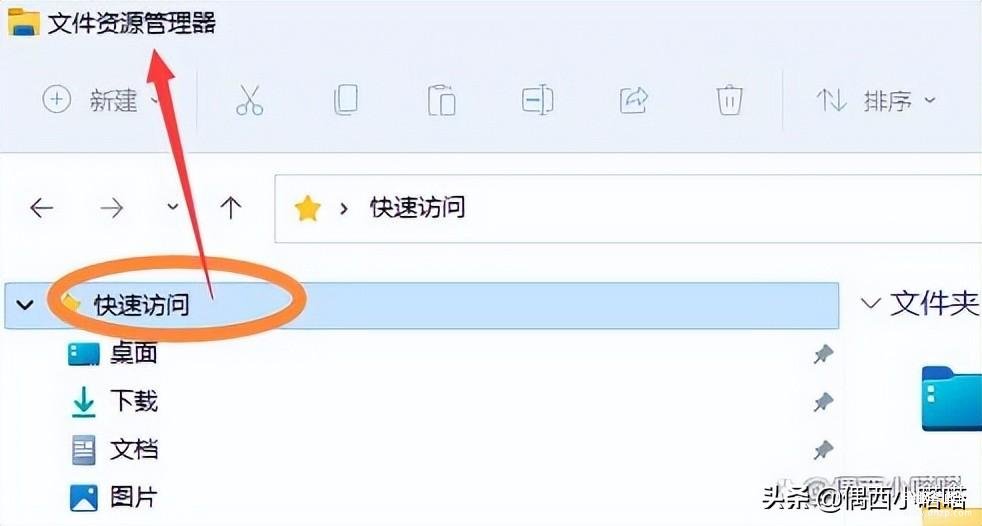Screen dimensions: 982x526
Task: Open the 新建 dropdown menu
Action: pos(100,100)
